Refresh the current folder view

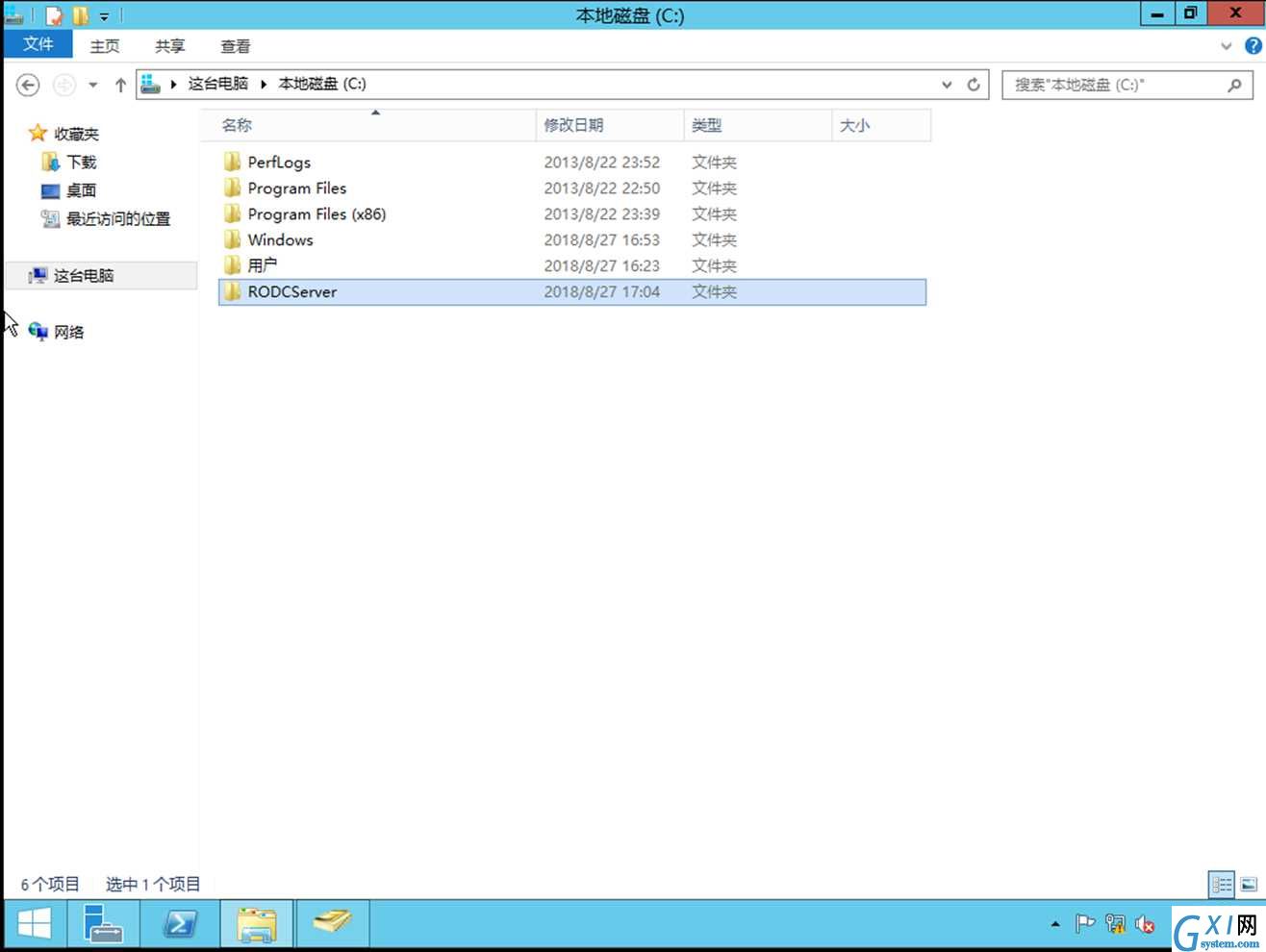974,85
